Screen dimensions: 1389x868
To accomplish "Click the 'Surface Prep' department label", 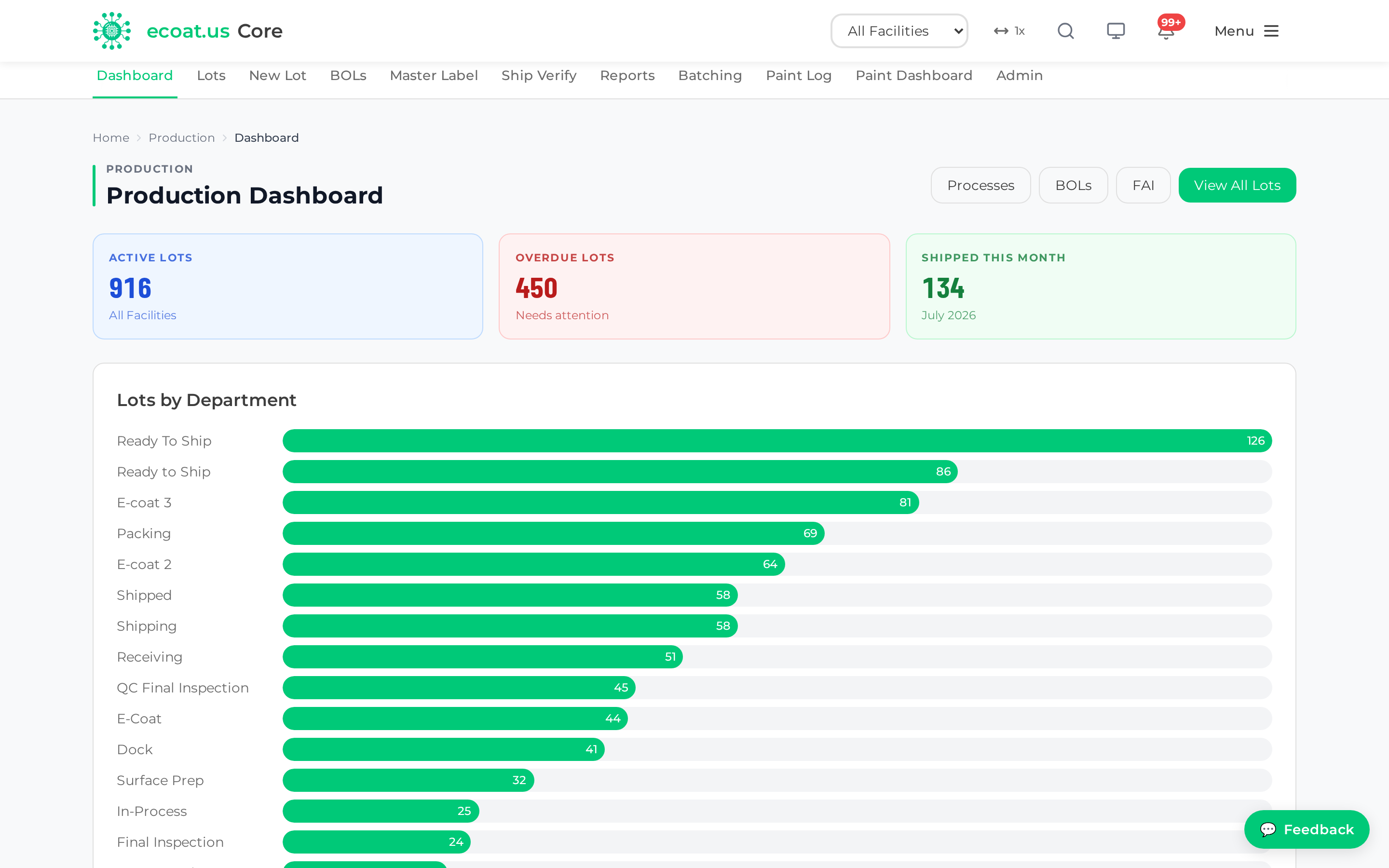I will (160, 781).
